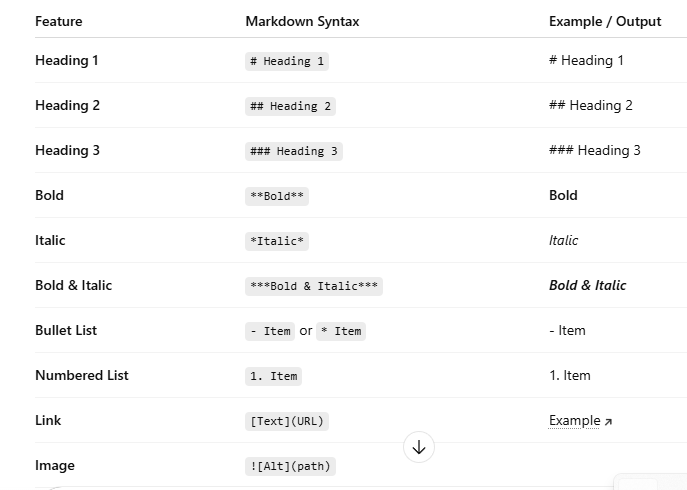
Task: Click the Numbered List row label
Action: tap(82, 376)
